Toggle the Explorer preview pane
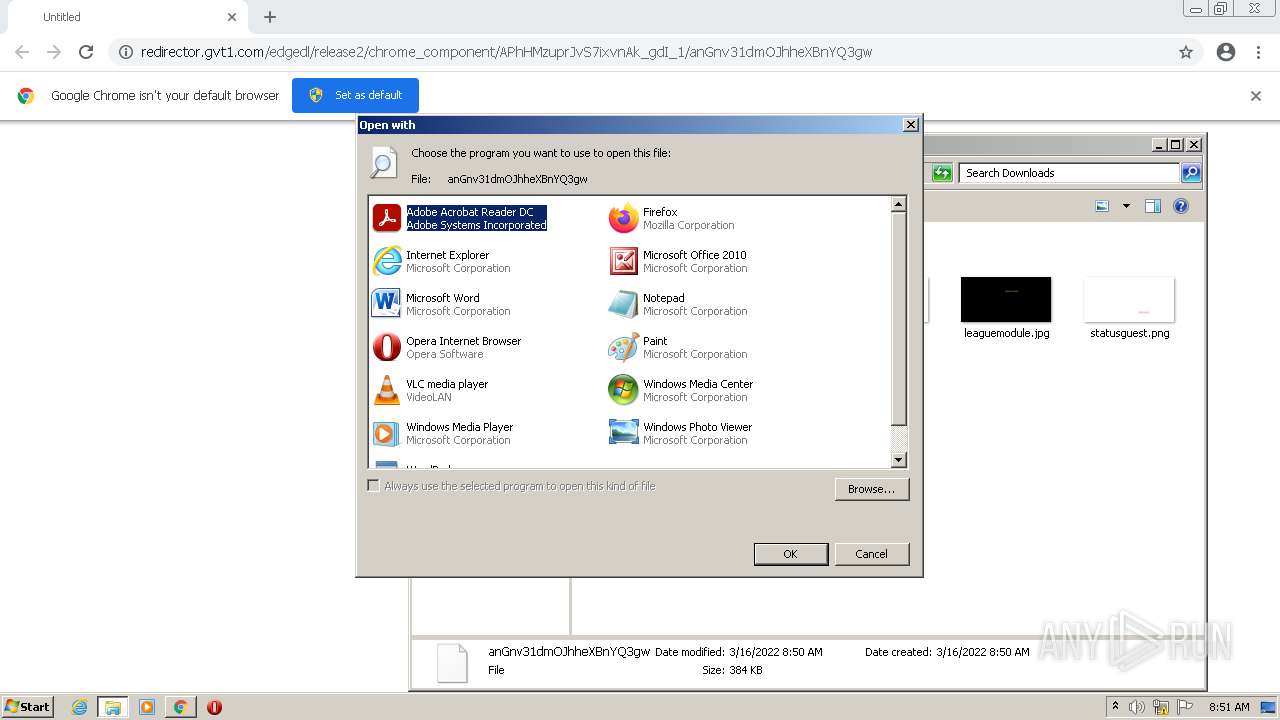This screenshot has height=720, width=1280. (x=1153, y=206)
